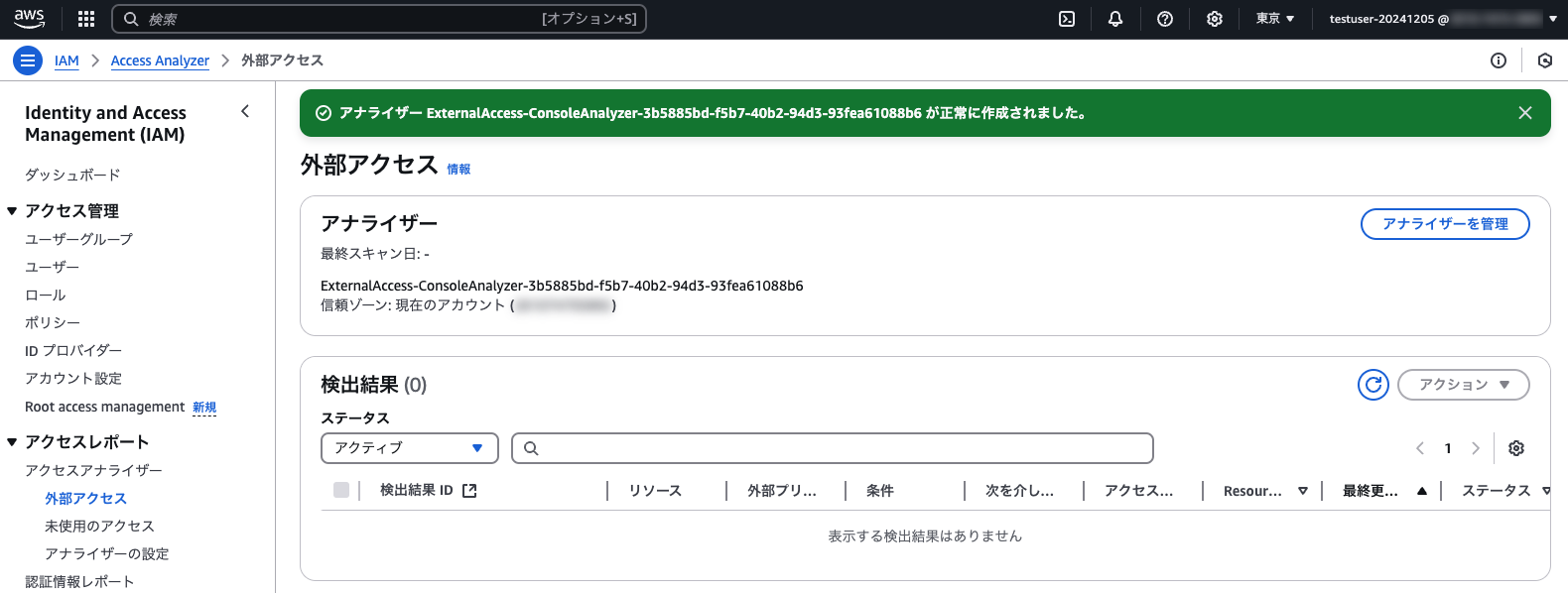Click the 表示する検出結果はありません message

[925, 536]
